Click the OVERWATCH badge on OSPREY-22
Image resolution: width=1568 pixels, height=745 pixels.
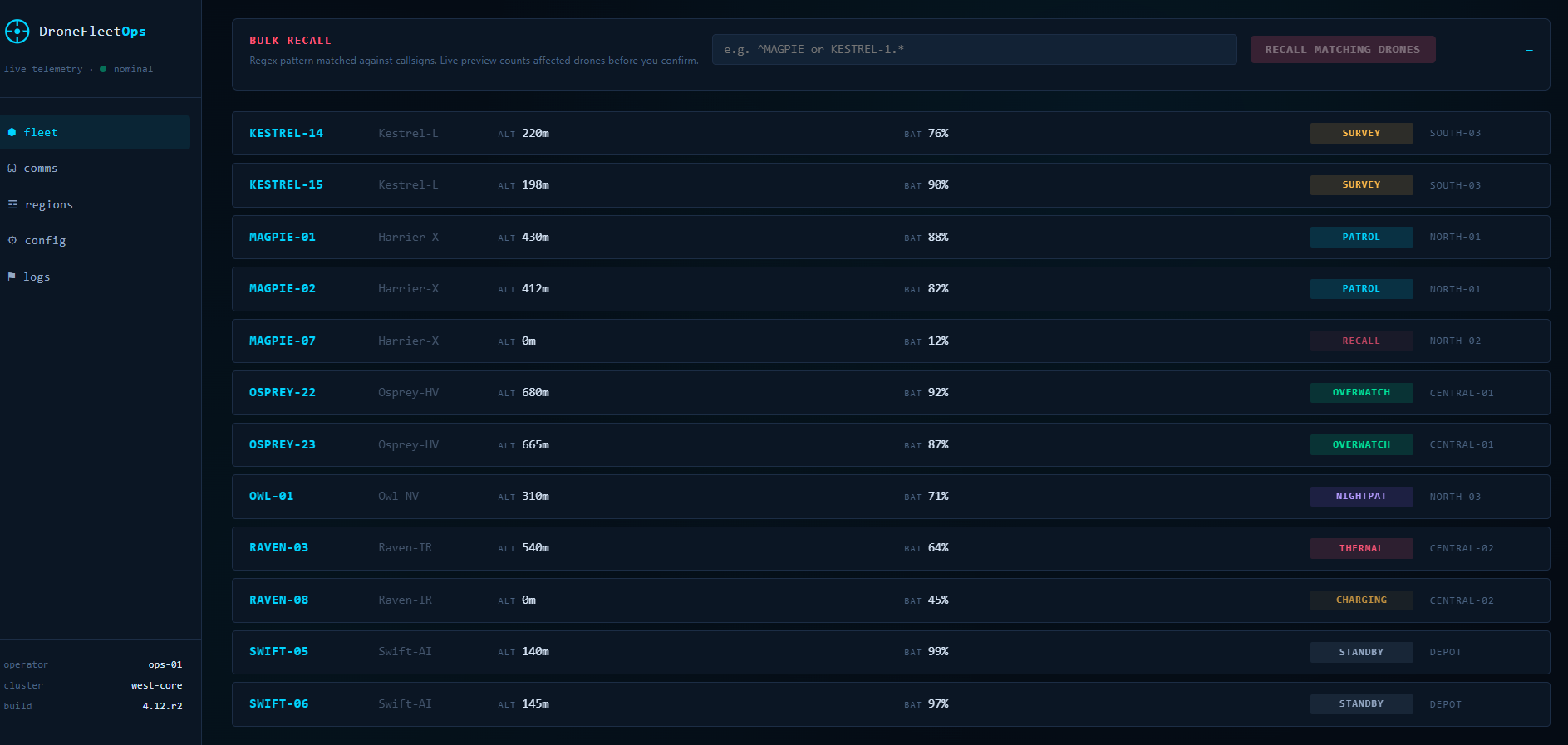[x=1361, y=393]
